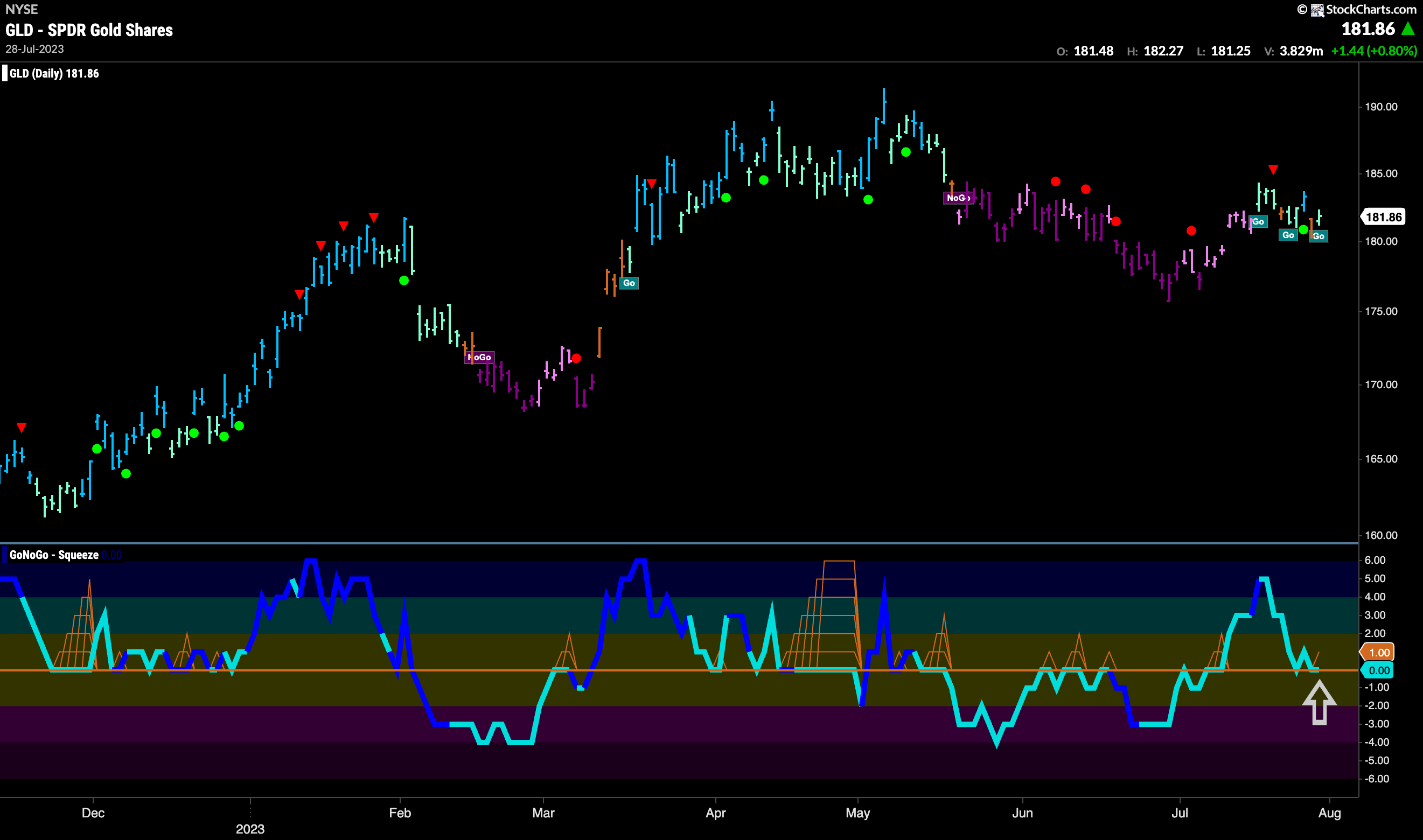Click the Aug label on time axis

1330,814
